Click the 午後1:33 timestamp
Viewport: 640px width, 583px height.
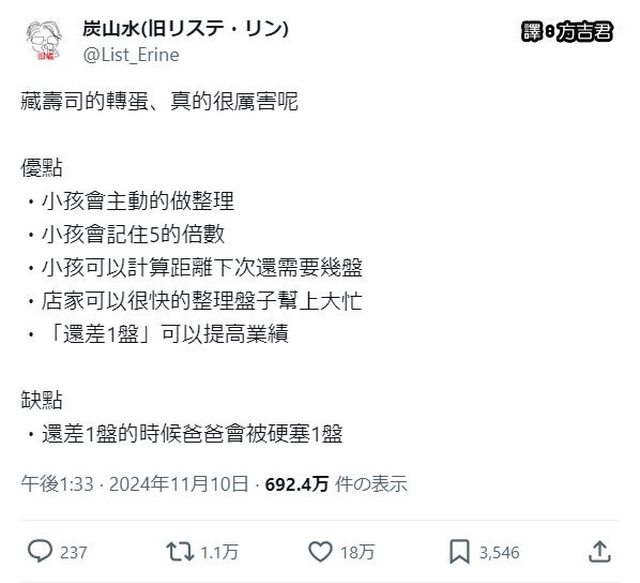click(57, 484)
